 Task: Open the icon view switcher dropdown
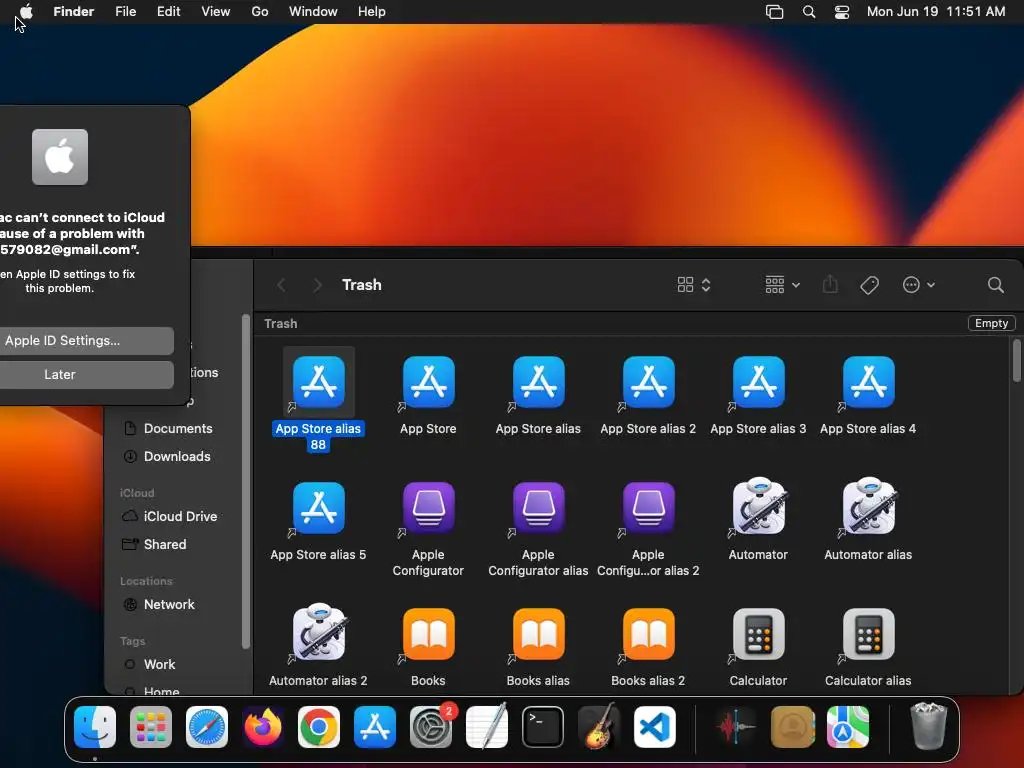(x=694, y=285)
